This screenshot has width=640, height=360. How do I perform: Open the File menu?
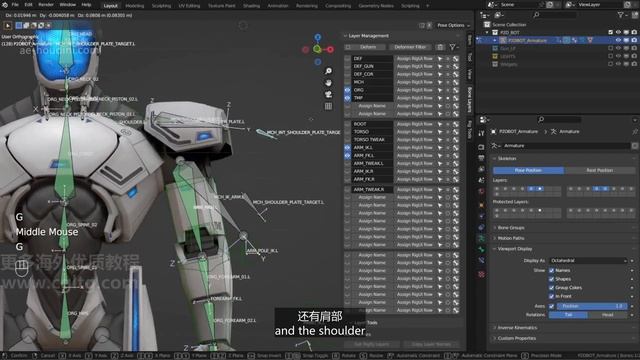(x=15, y=4)
